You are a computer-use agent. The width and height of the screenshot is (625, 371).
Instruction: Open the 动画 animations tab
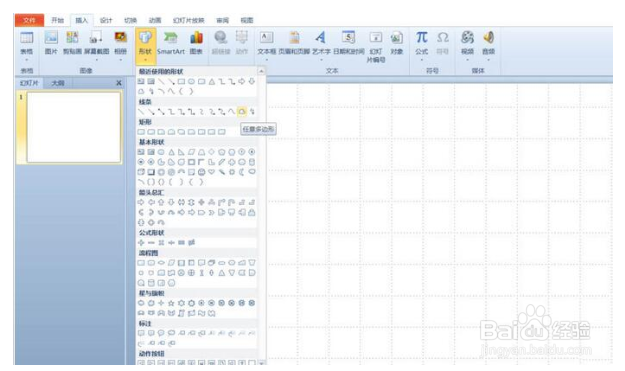point(155,20)
